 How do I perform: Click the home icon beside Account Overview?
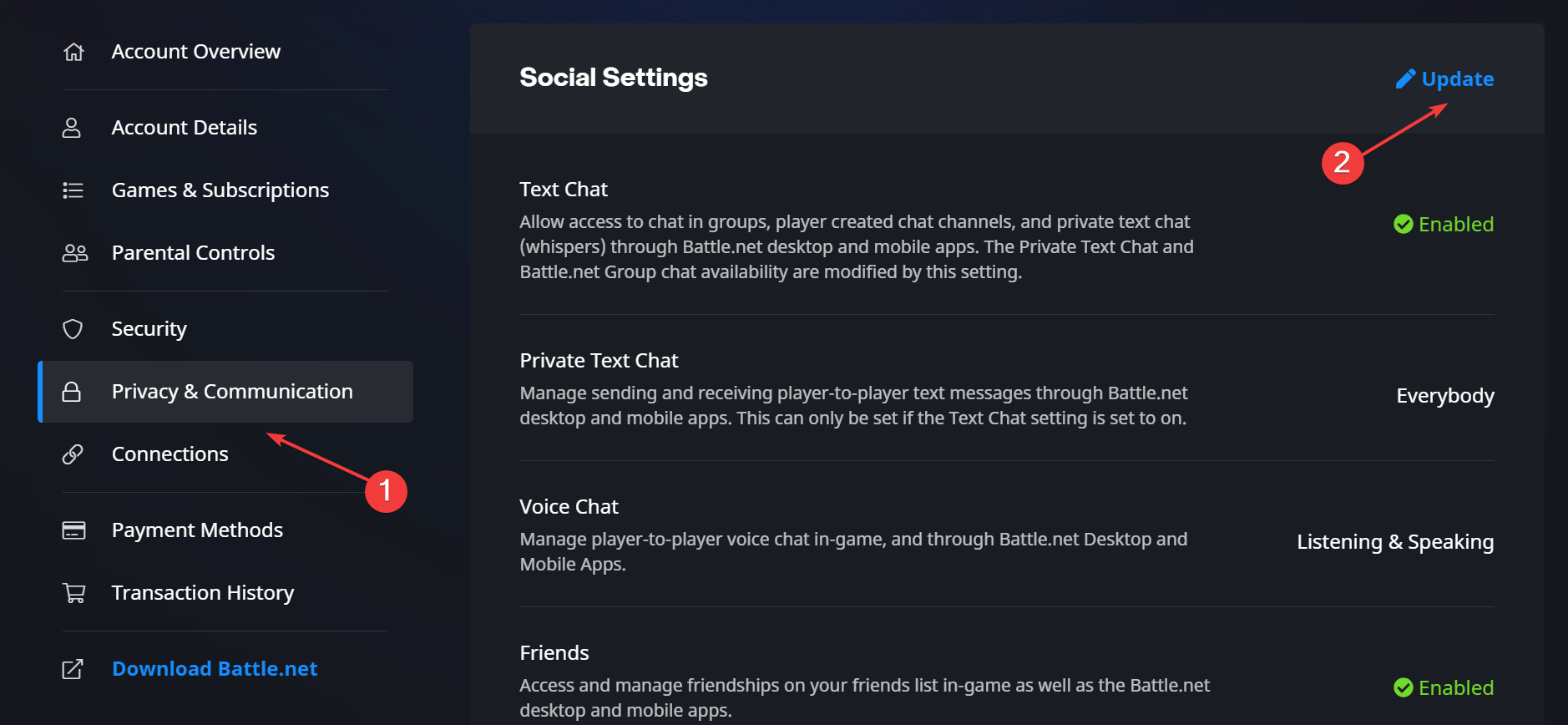coord(73,52)
